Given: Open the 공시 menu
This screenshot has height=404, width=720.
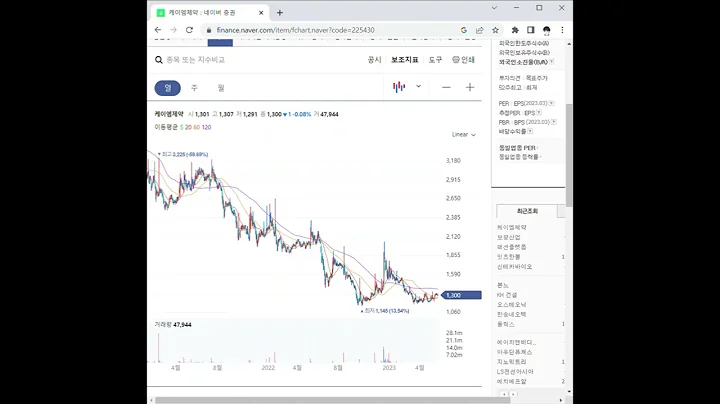Looking at the screenshot, I should 374,60.
